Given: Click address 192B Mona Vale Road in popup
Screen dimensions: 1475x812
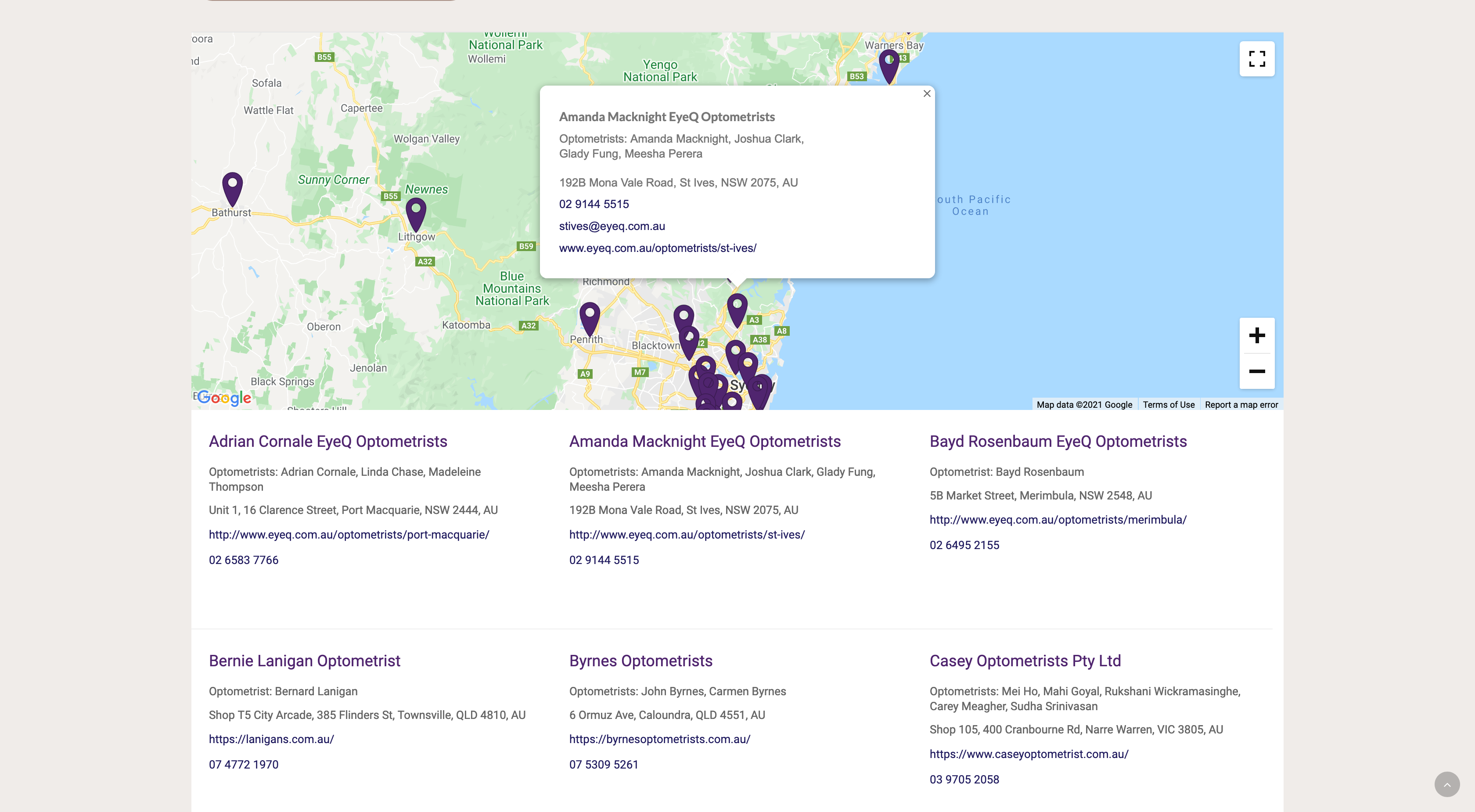Looking at the screenshot, I should coord(678,183).
